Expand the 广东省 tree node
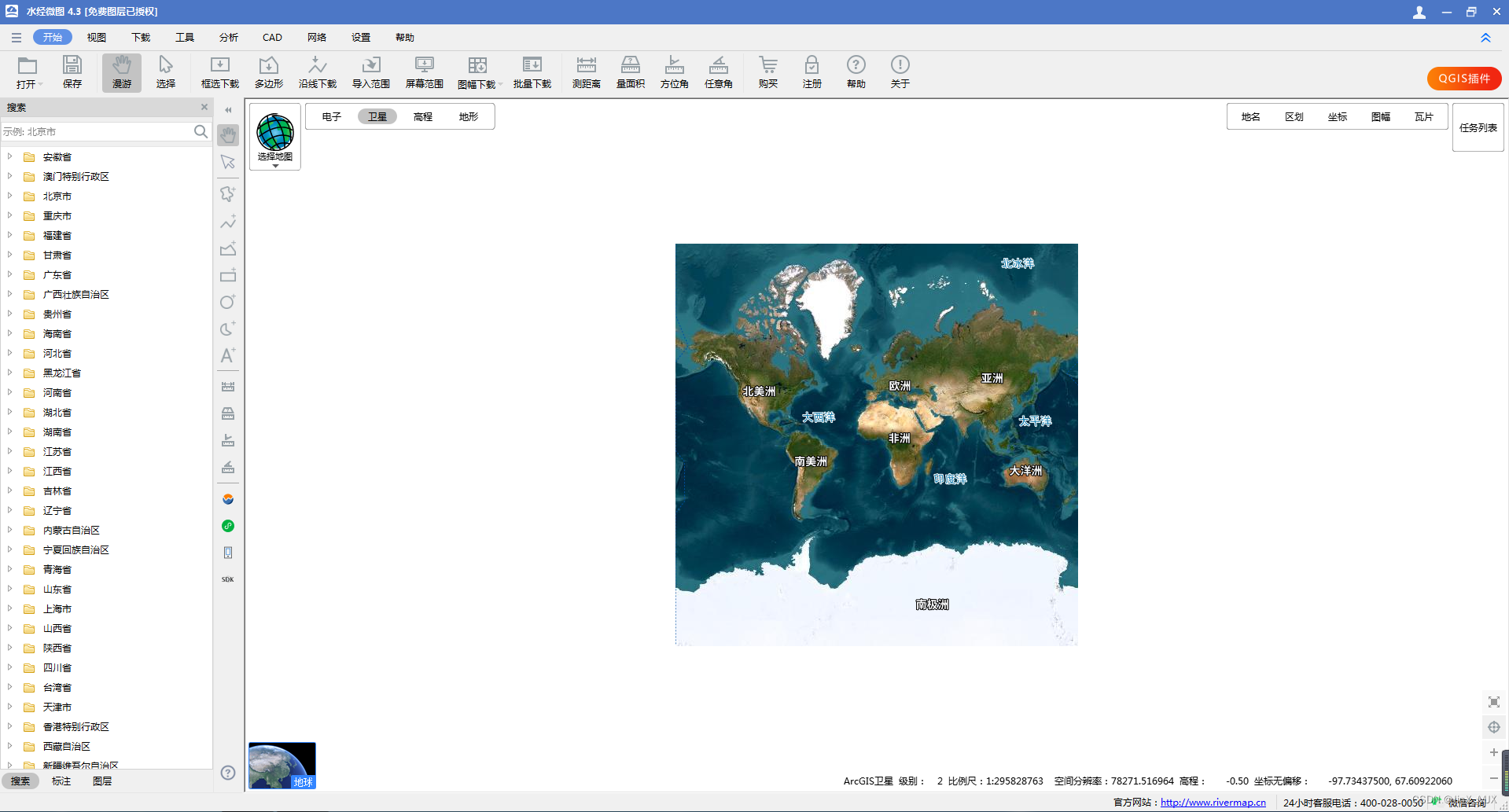 [x=9, y=274]
